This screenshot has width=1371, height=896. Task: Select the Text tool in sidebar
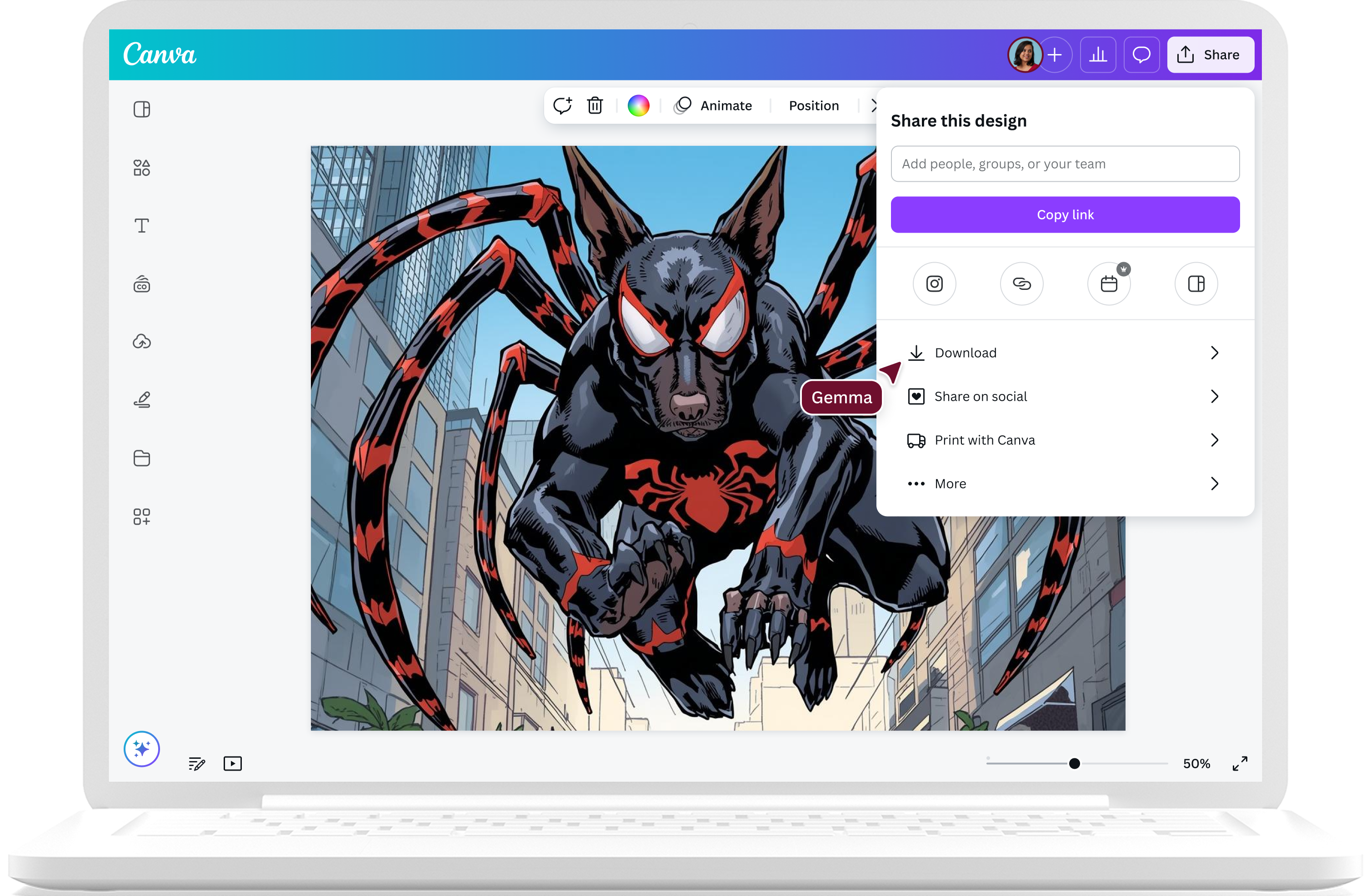coord(142,225)
